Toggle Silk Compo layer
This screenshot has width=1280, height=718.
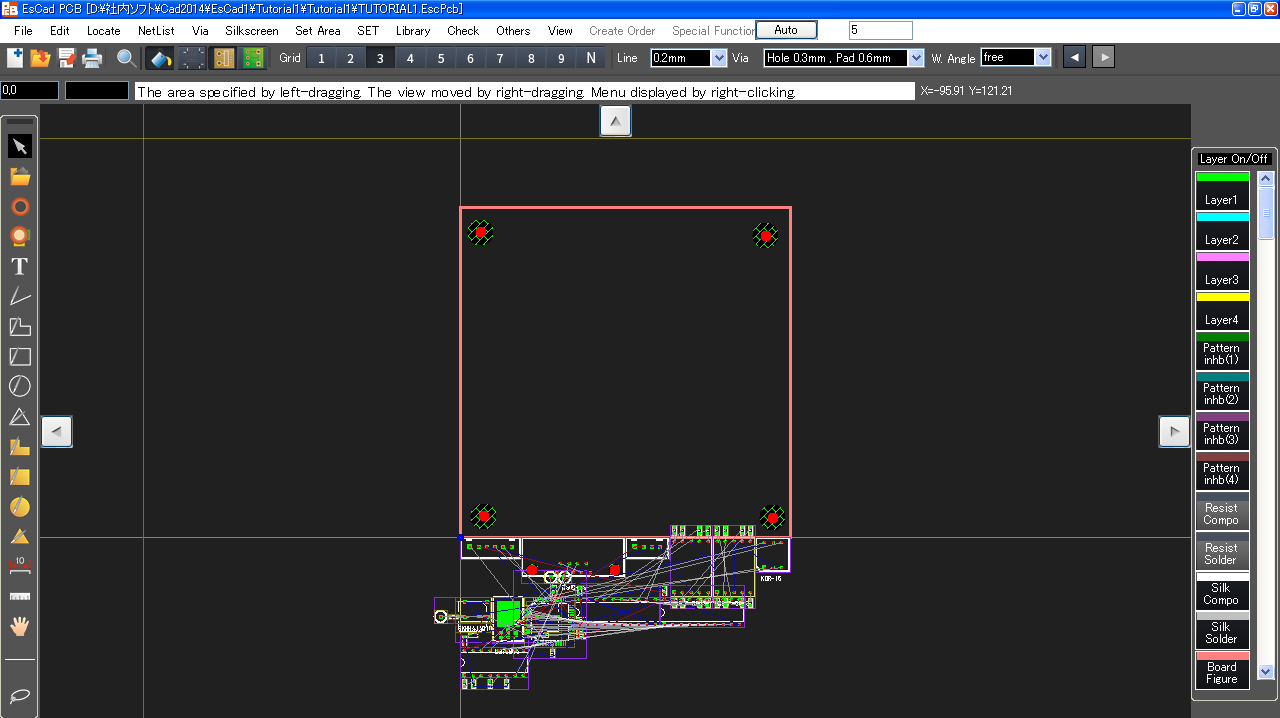pyautogui.click(x=1222, y=590)
